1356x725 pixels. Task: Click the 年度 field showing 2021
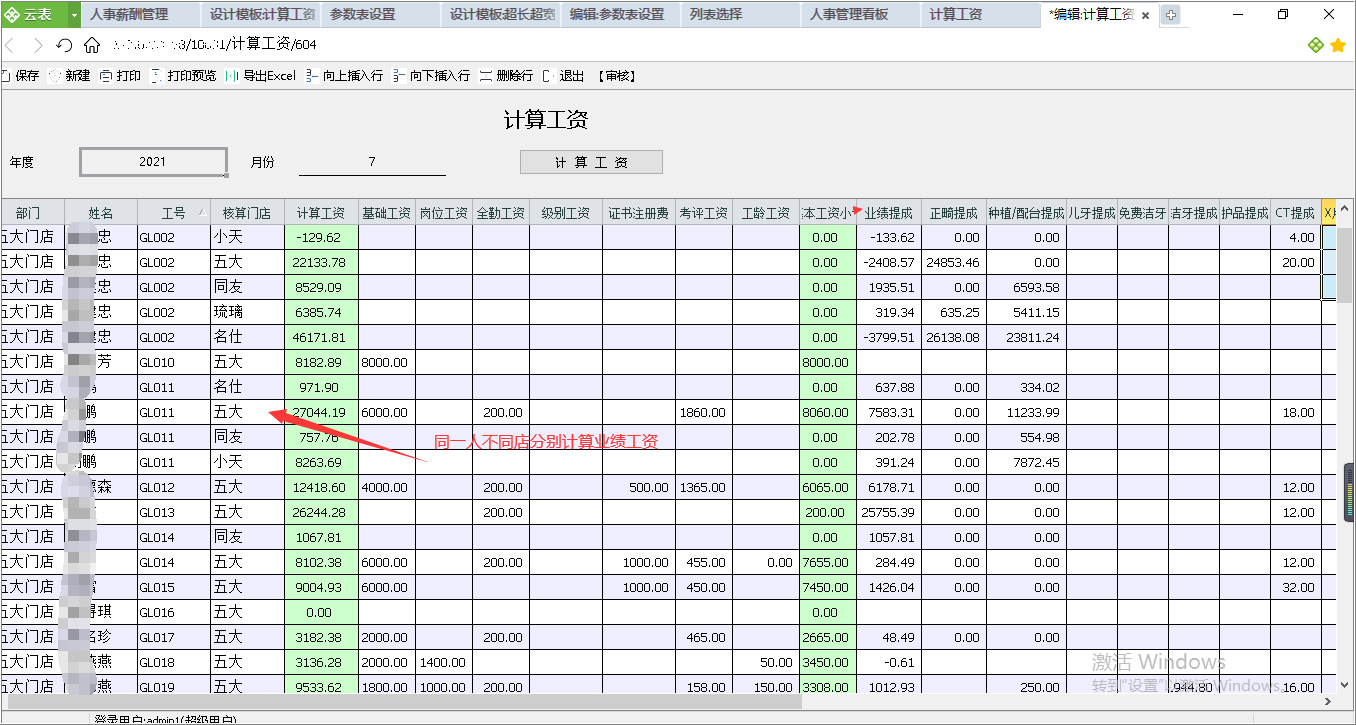[x=153, y=162]
